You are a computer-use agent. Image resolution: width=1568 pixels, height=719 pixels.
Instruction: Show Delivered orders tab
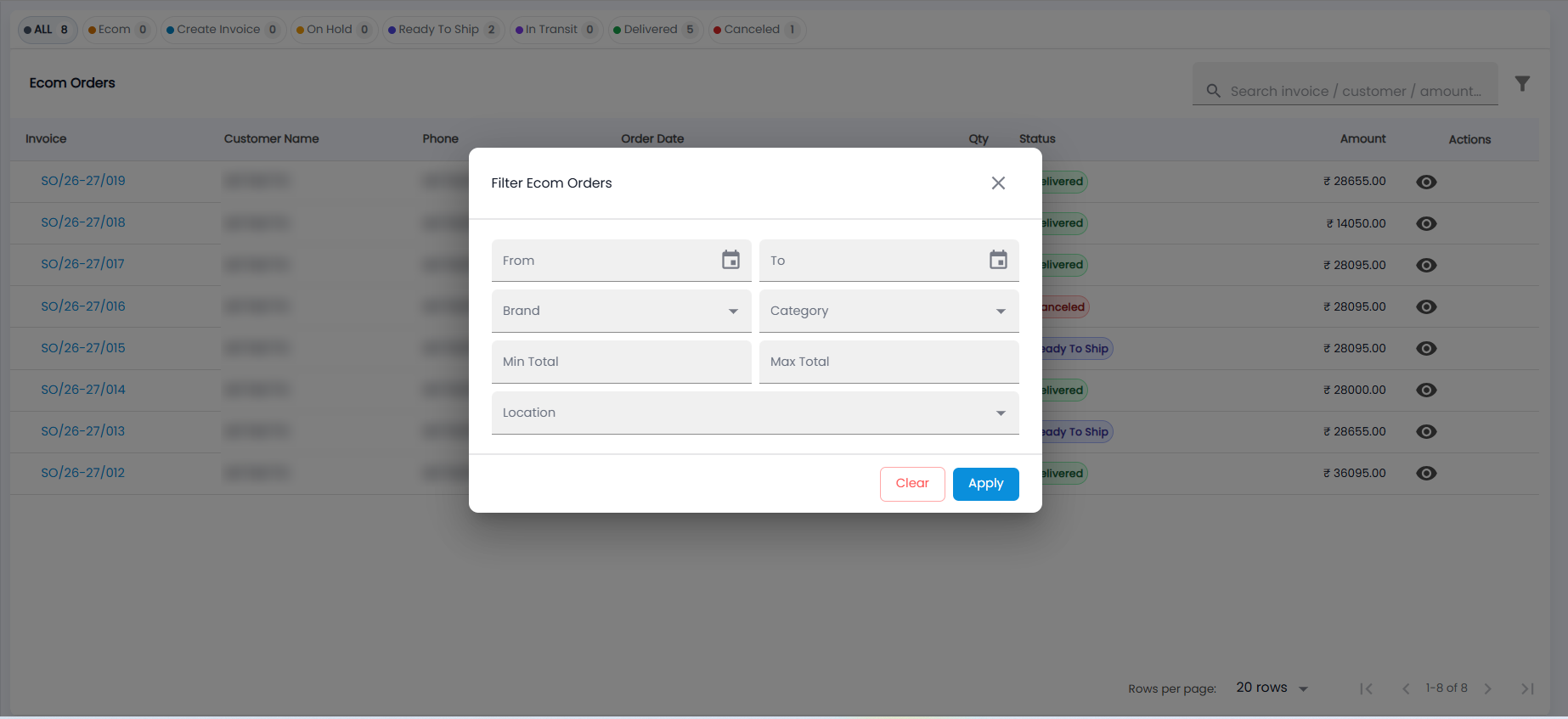[x=655, y=30]
